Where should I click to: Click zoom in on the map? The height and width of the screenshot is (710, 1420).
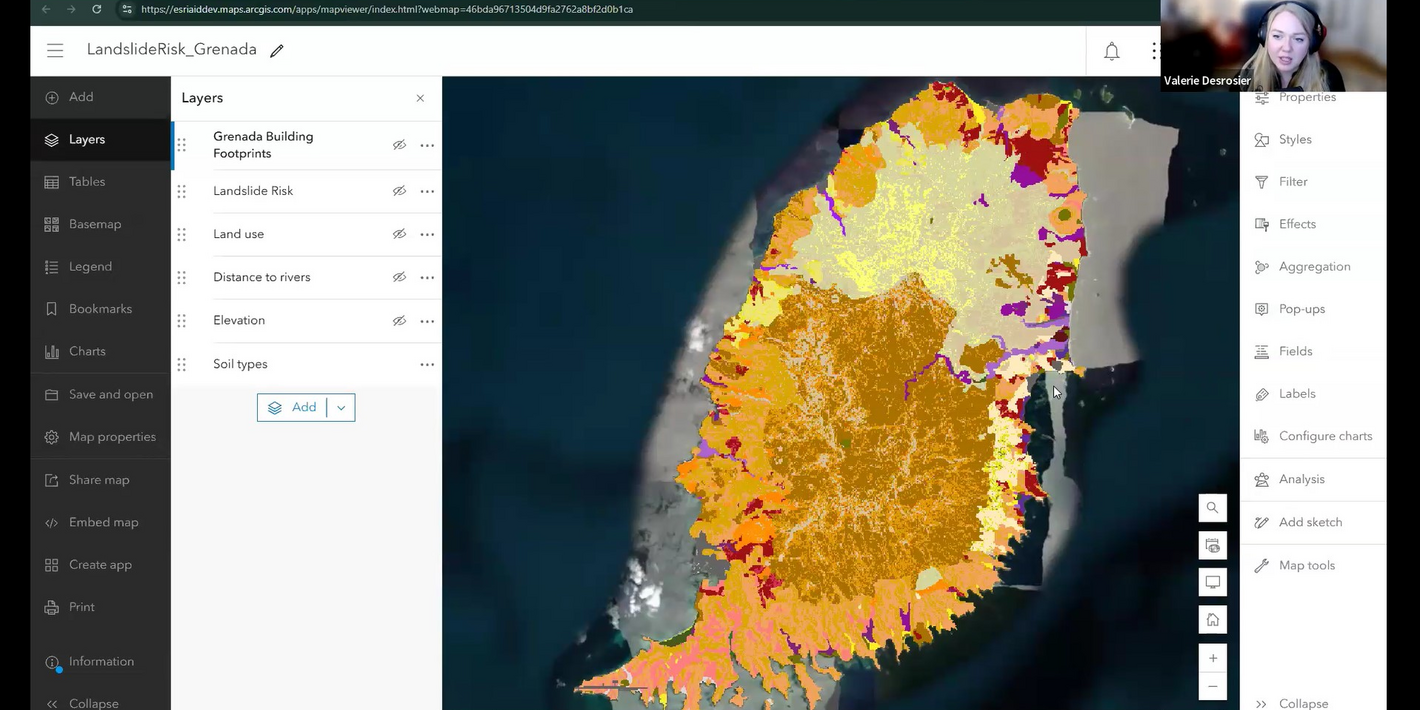(1212, 657)
